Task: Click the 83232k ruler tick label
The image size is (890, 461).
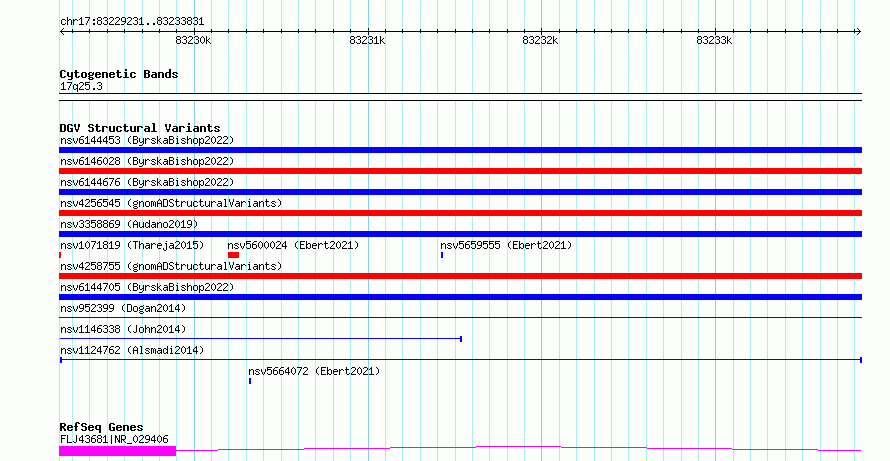Action: click(x=540, y=40)
